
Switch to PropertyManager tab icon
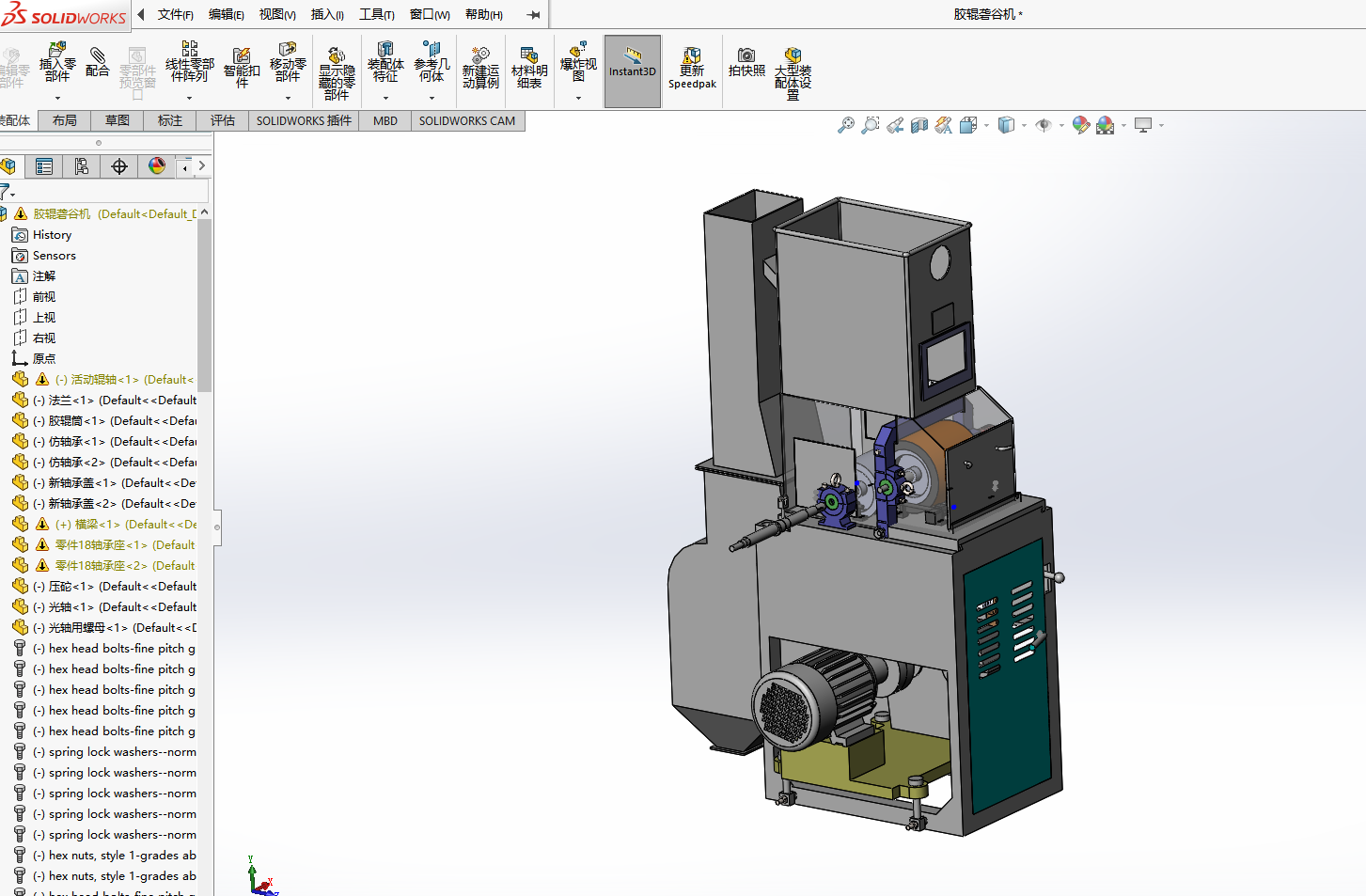click(44, 166)
